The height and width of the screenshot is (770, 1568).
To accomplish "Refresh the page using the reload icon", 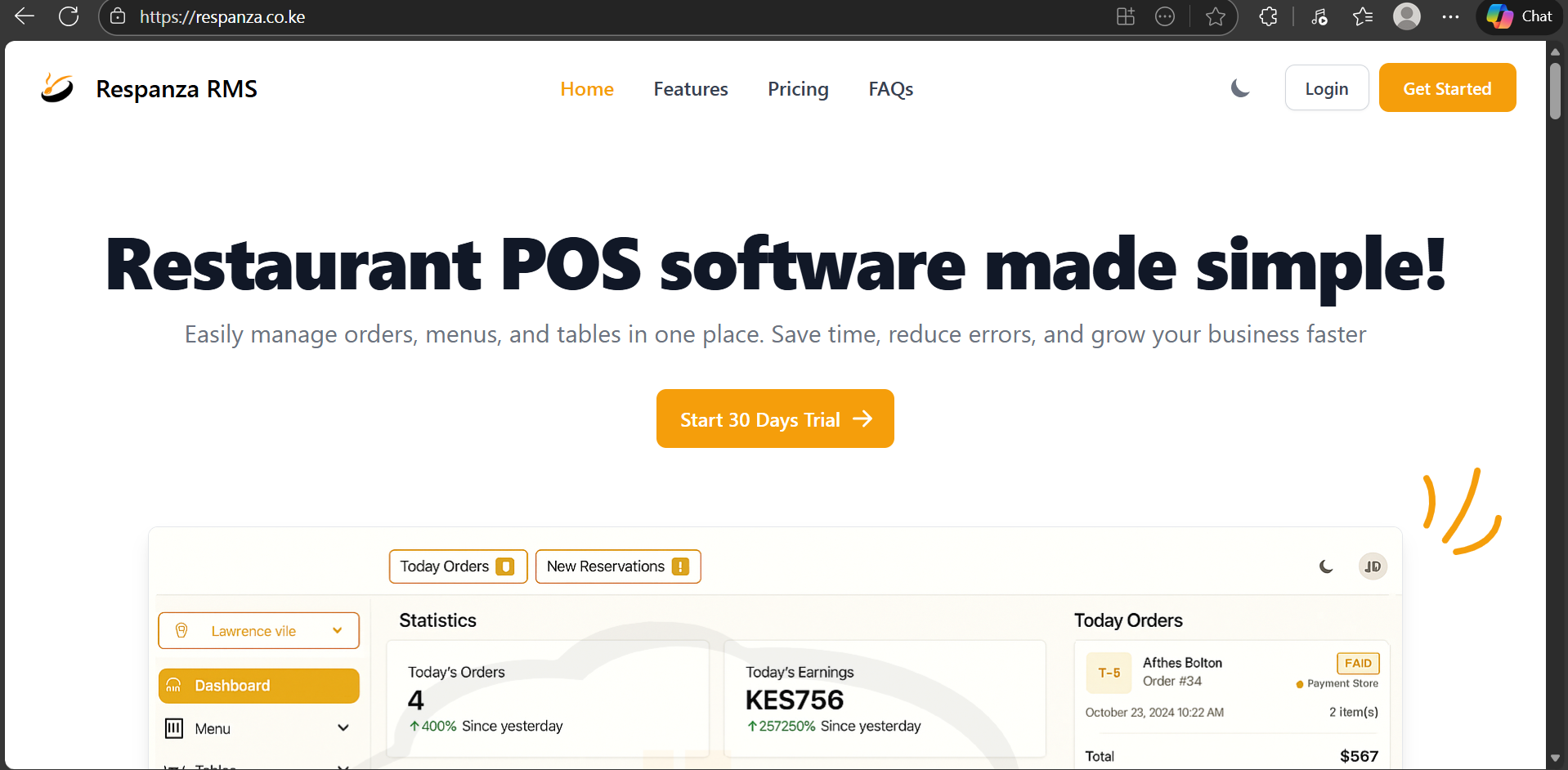I will (69, 16).
